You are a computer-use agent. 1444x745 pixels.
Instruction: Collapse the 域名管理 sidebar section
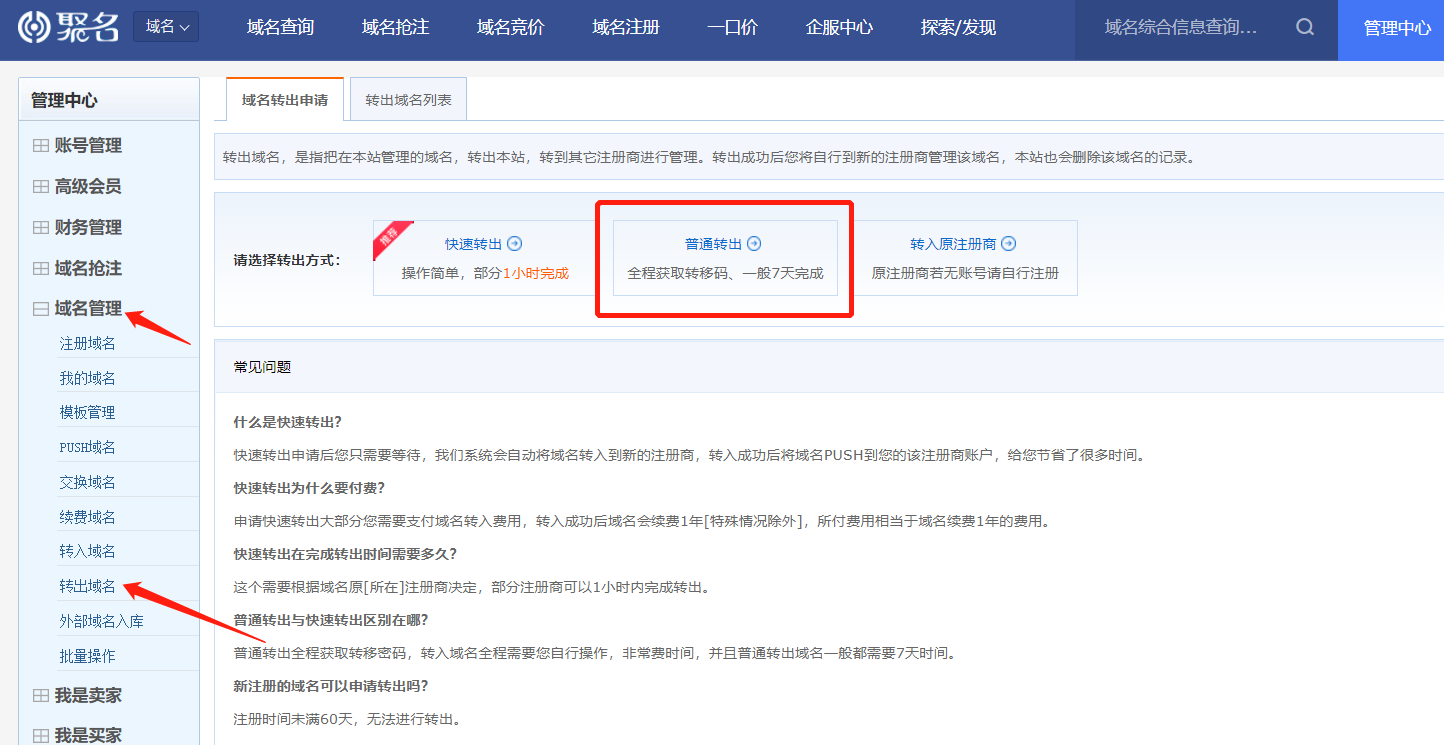coord(88,309)
